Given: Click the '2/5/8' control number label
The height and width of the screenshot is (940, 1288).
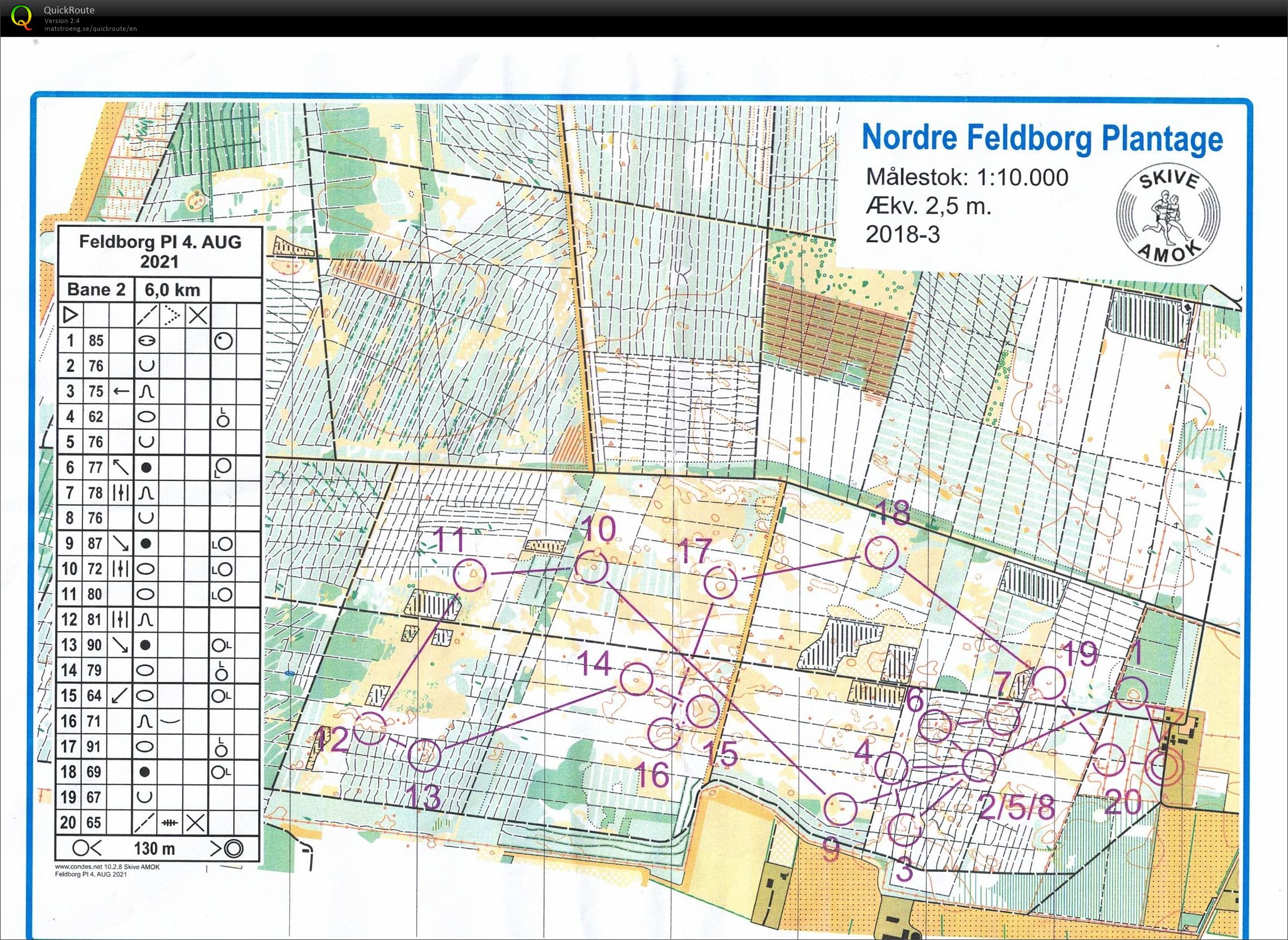Looking at the screenshot, I should [1017, 807].
